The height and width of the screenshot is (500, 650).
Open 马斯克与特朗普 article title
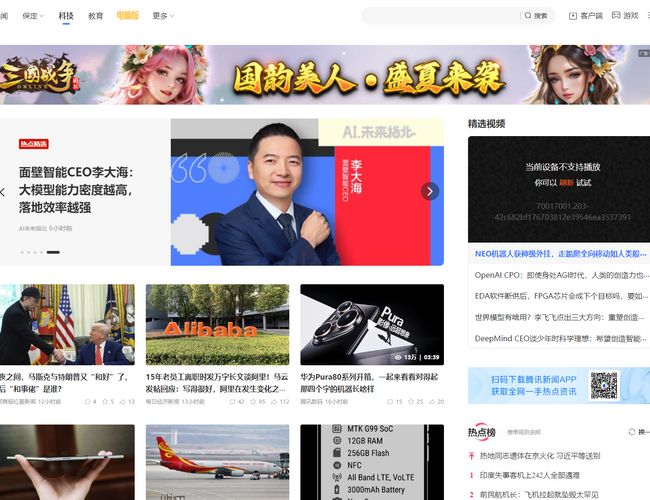[64, 383]
